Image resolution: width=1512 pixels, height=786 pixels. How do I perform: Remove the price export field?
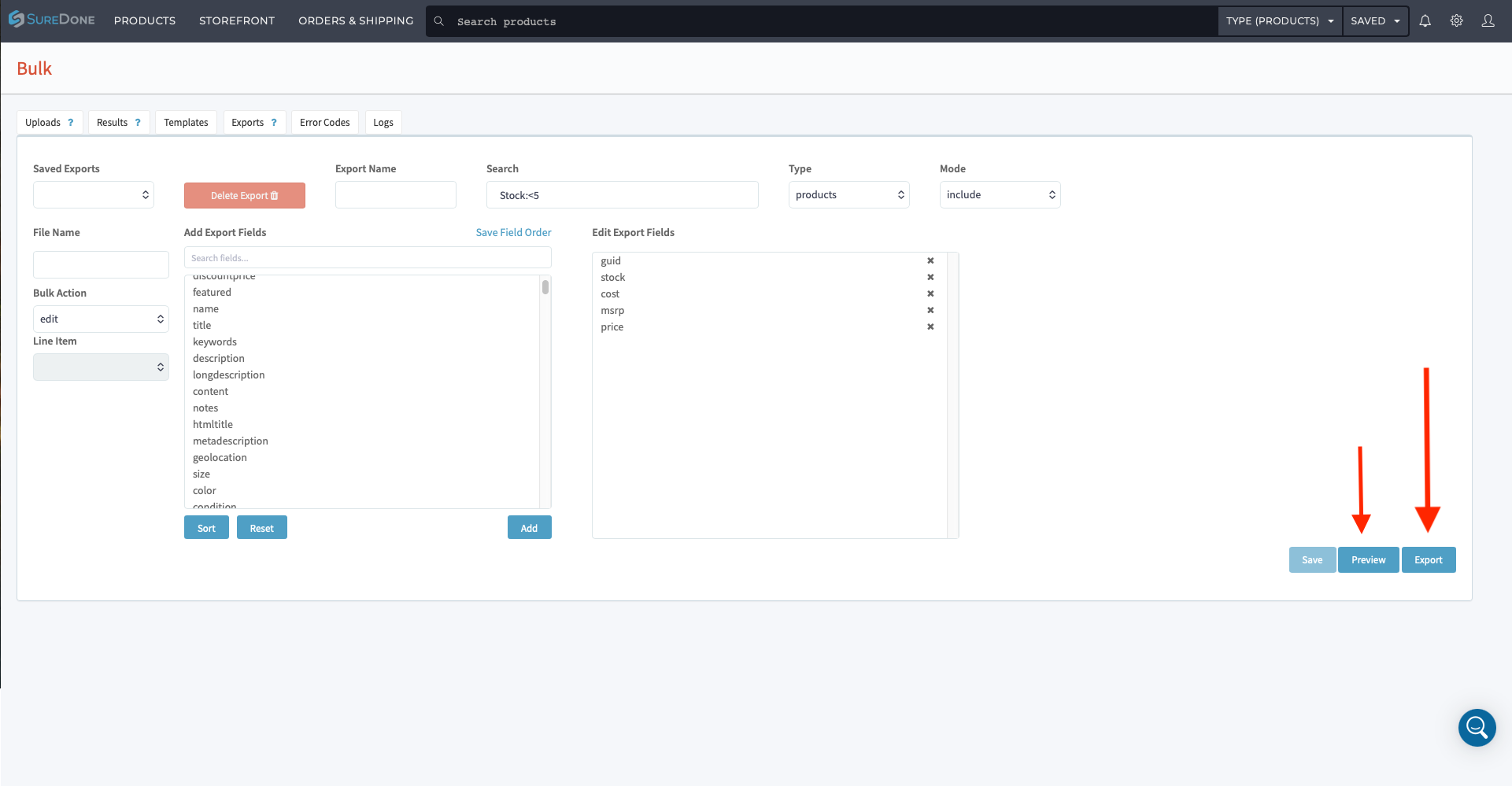[930, 327]
